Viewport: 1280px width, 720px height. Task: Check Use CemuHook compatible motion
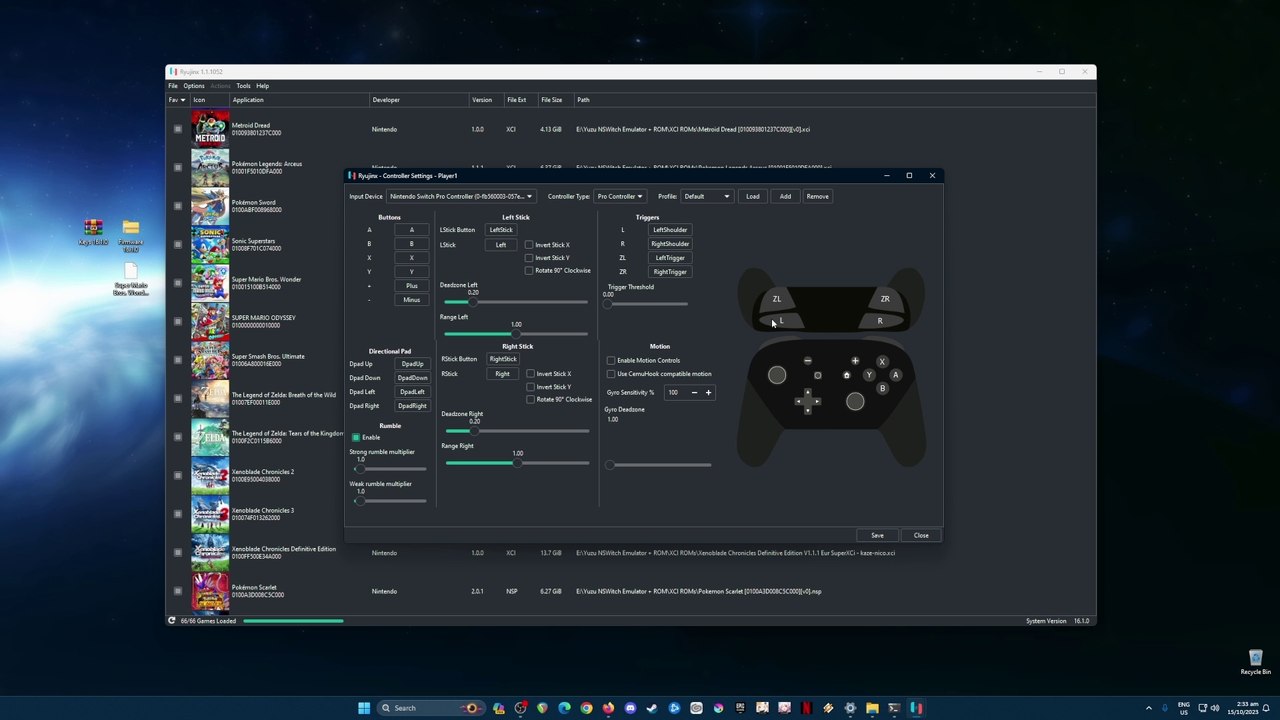611,374
